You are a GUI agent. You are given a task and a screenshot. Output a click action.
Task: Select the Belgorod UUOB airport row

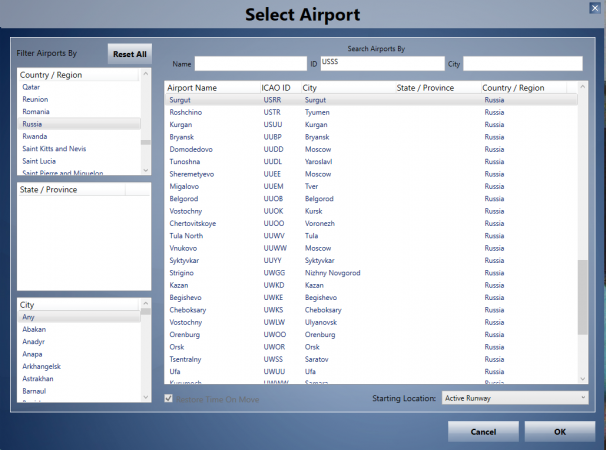(371, 199)
